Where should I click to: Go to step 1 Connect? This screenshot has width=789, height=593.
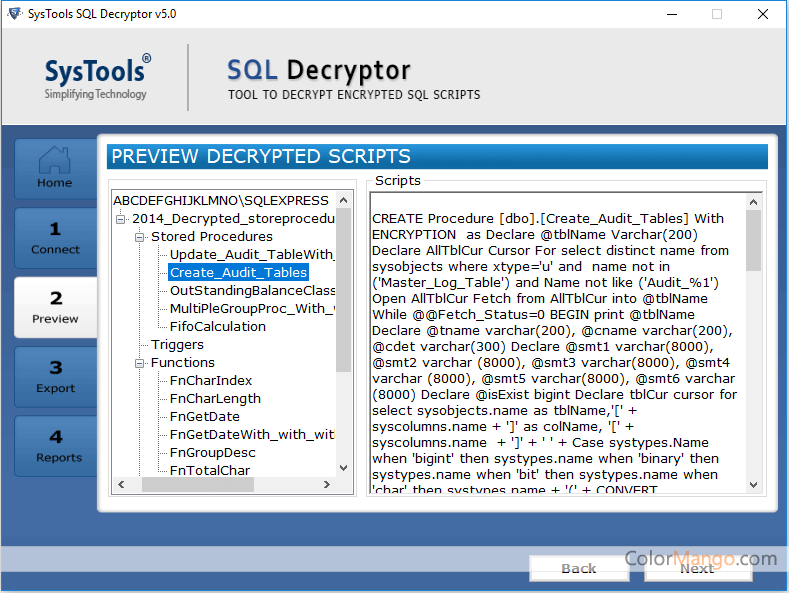pos(55,238)
